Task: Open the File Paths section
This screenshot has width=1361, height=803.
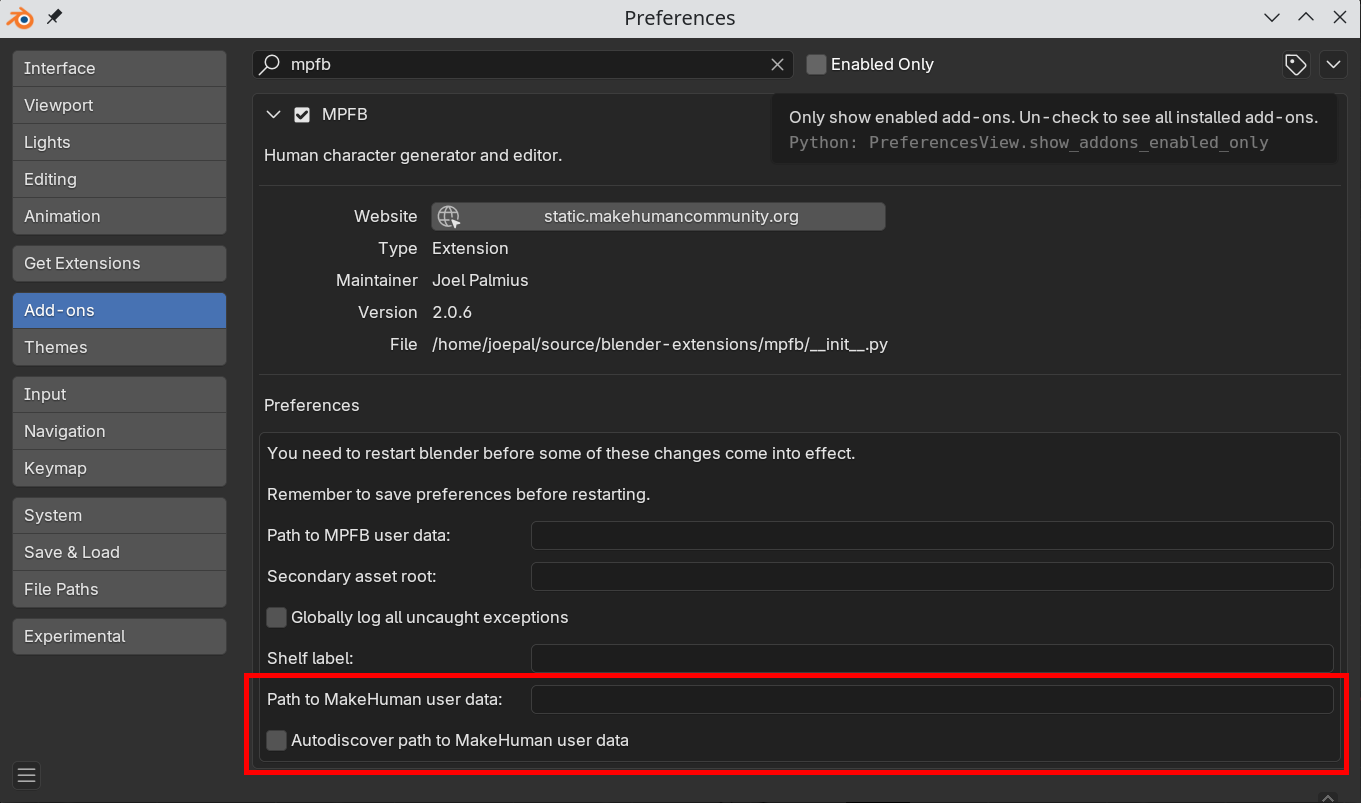Action: (119, 589)
